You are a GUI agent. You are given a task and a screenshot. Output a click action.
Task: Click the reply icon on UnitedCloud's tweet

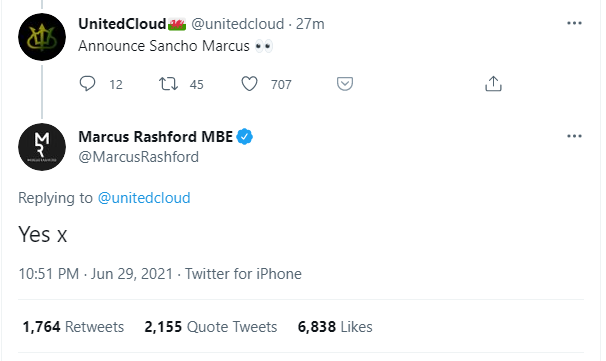87,83
